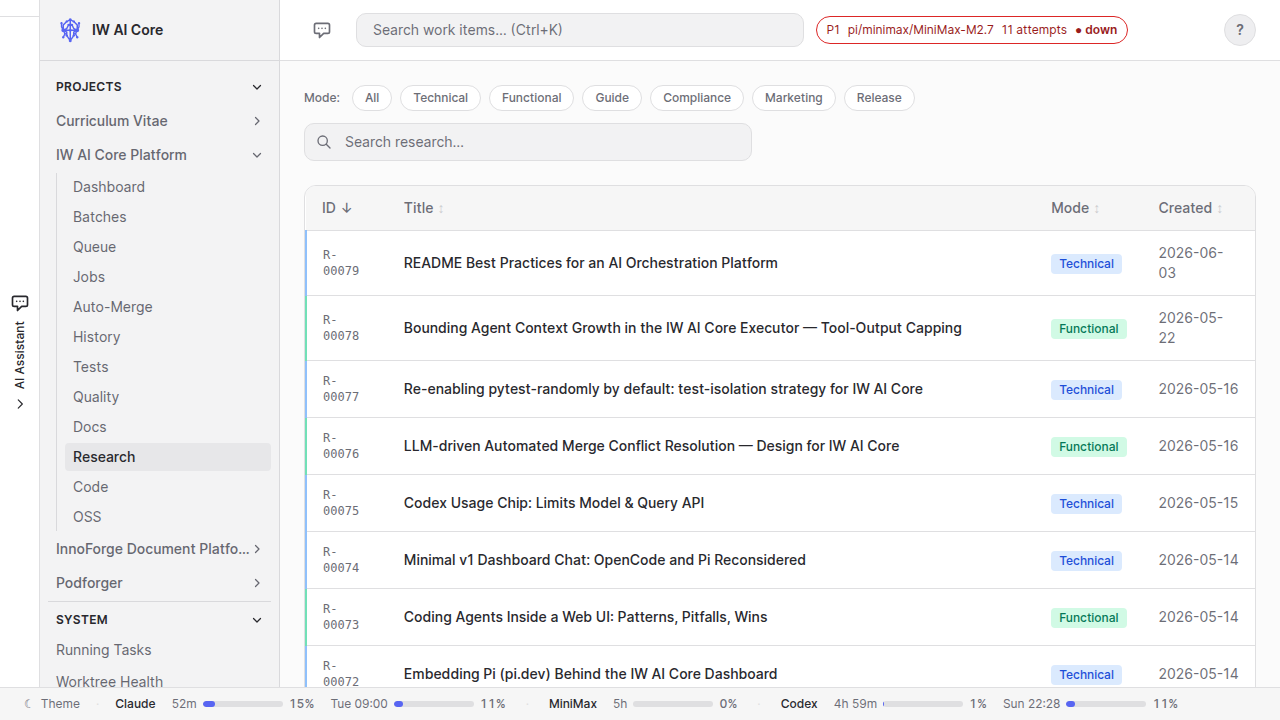Click the Claude label in status bar
The width and height of the screenshot is (1280, 720).
tap(135, 704)
